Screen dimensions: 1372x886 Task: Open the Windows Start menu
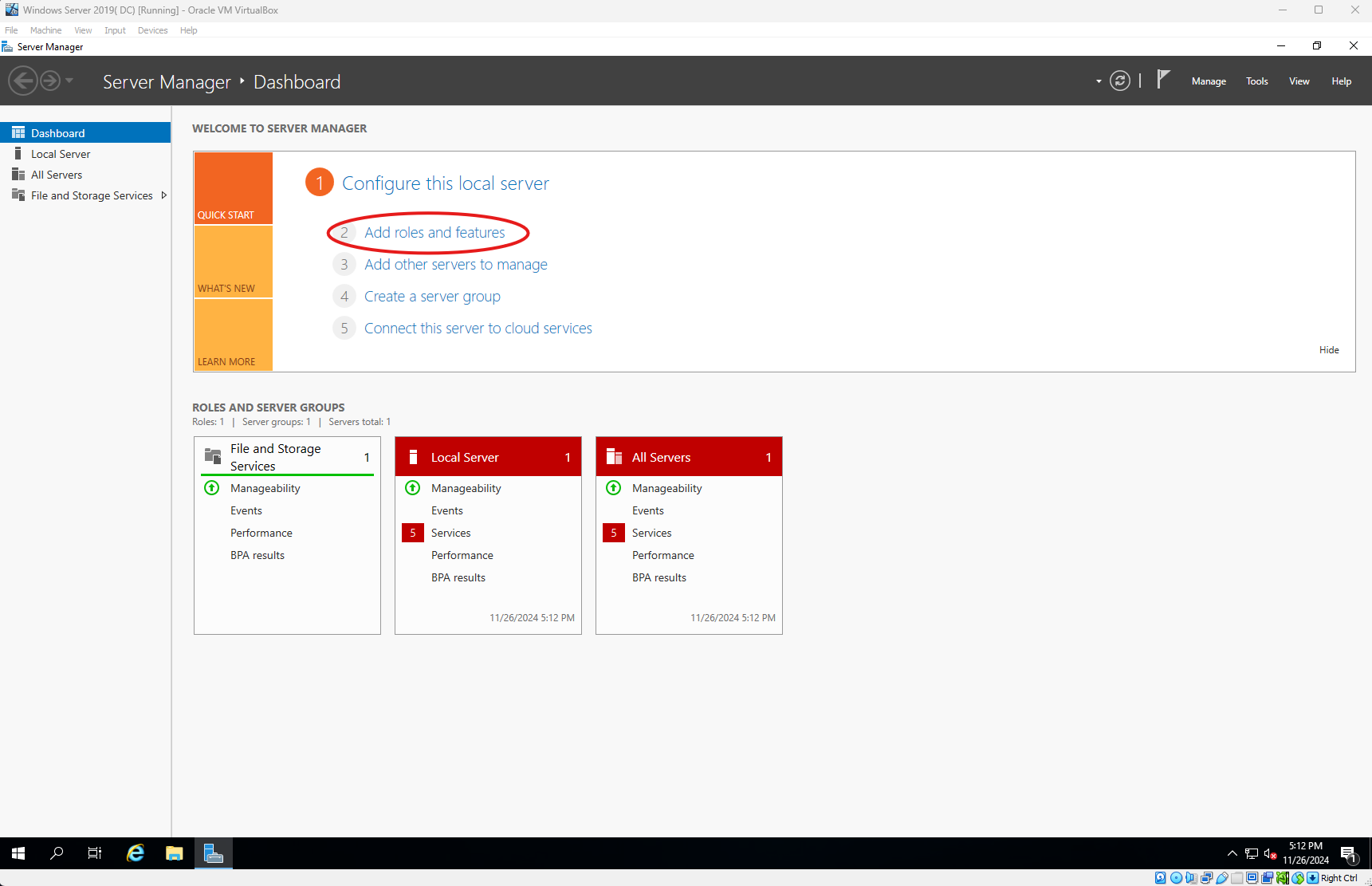[x=18, y=853]
